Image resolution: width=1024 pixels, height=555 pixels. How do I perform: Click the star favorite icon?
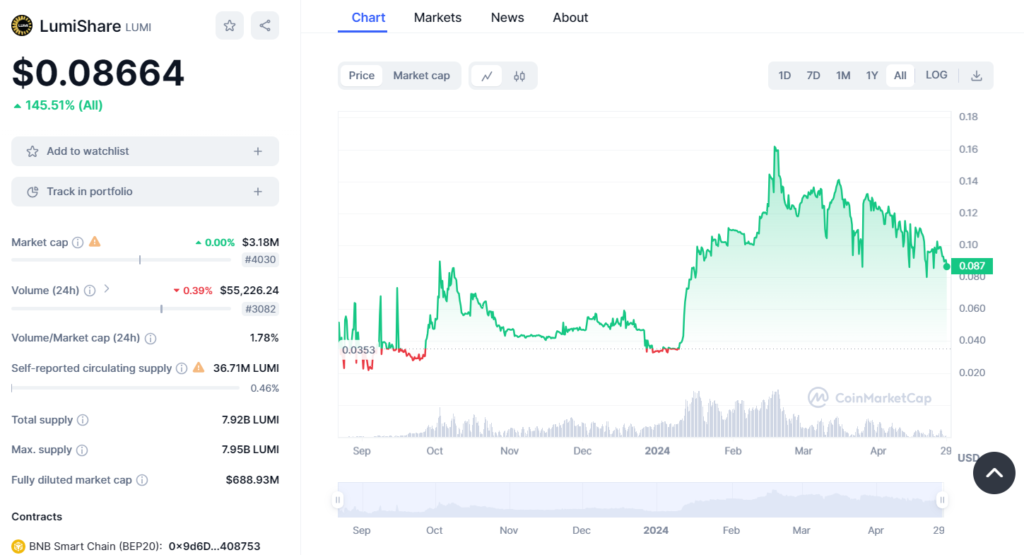(230, 26)
